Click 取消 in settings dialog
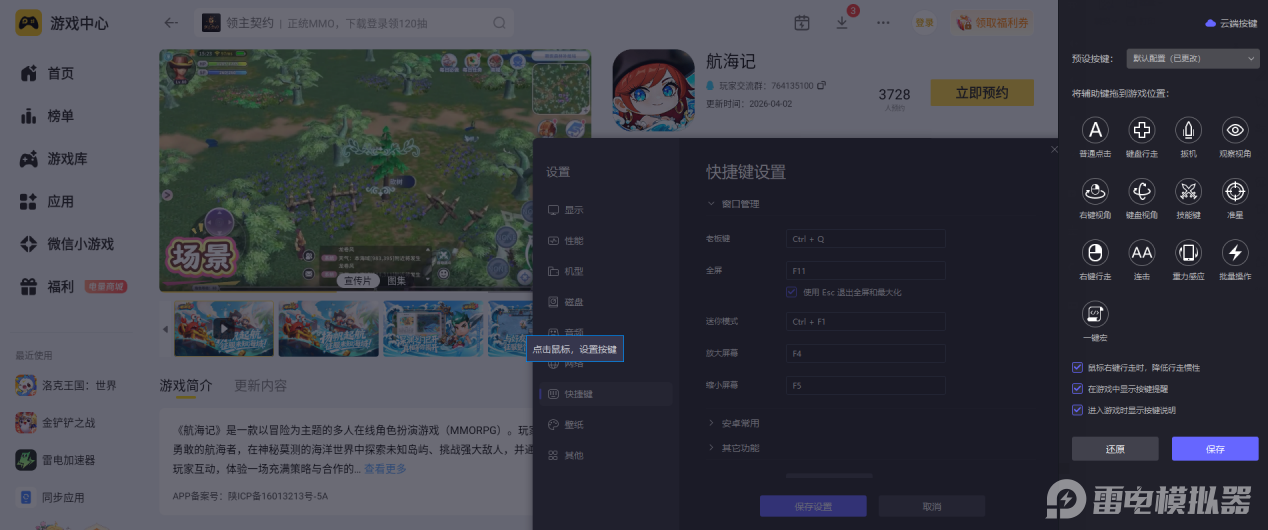This screenshot has width=1268, height=530. [x=931, y=506]
